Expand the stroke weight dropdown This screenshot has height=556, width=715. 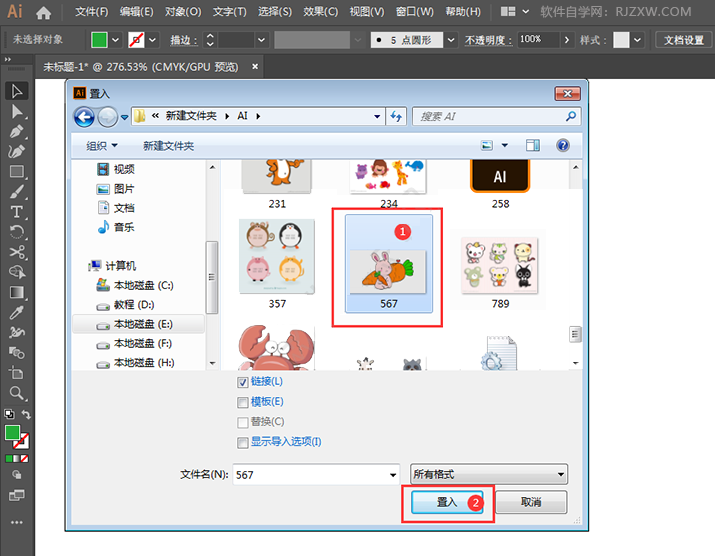point(261,40)
